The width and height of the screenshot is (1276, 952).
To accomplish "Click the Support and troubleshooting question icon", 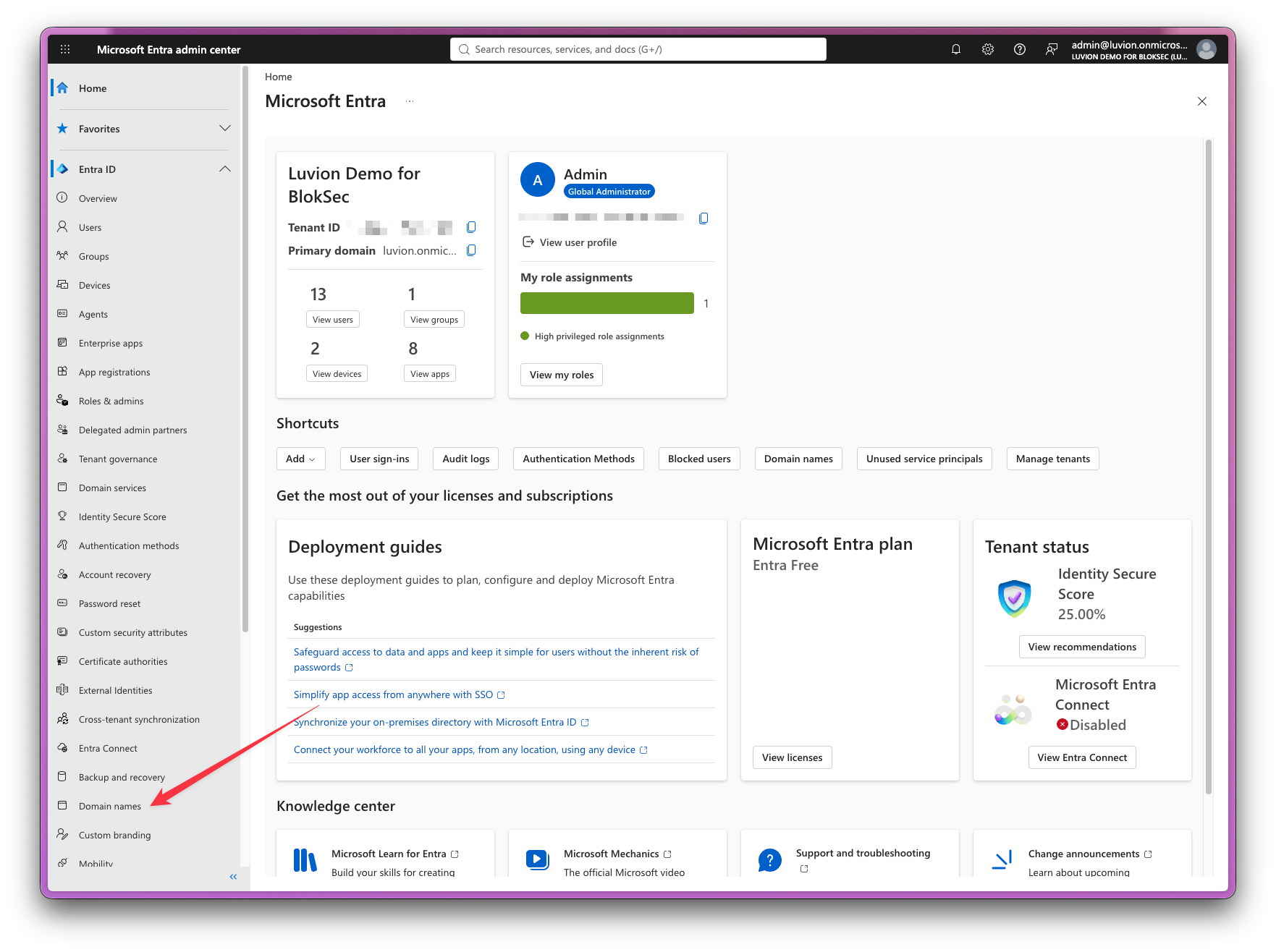I will (x=770, y=860).
